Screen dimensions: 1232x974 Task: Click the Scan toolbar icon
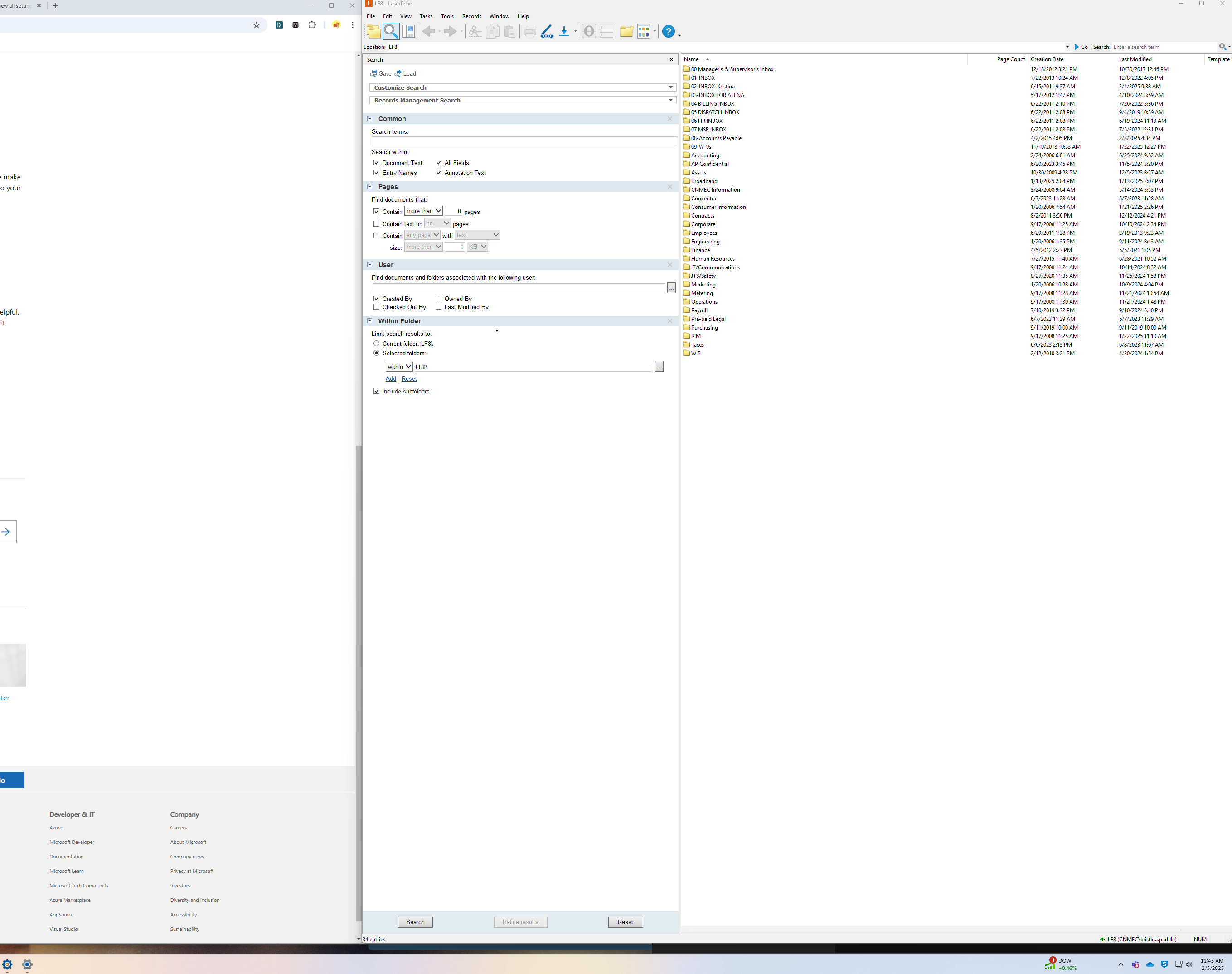(547, 31)
